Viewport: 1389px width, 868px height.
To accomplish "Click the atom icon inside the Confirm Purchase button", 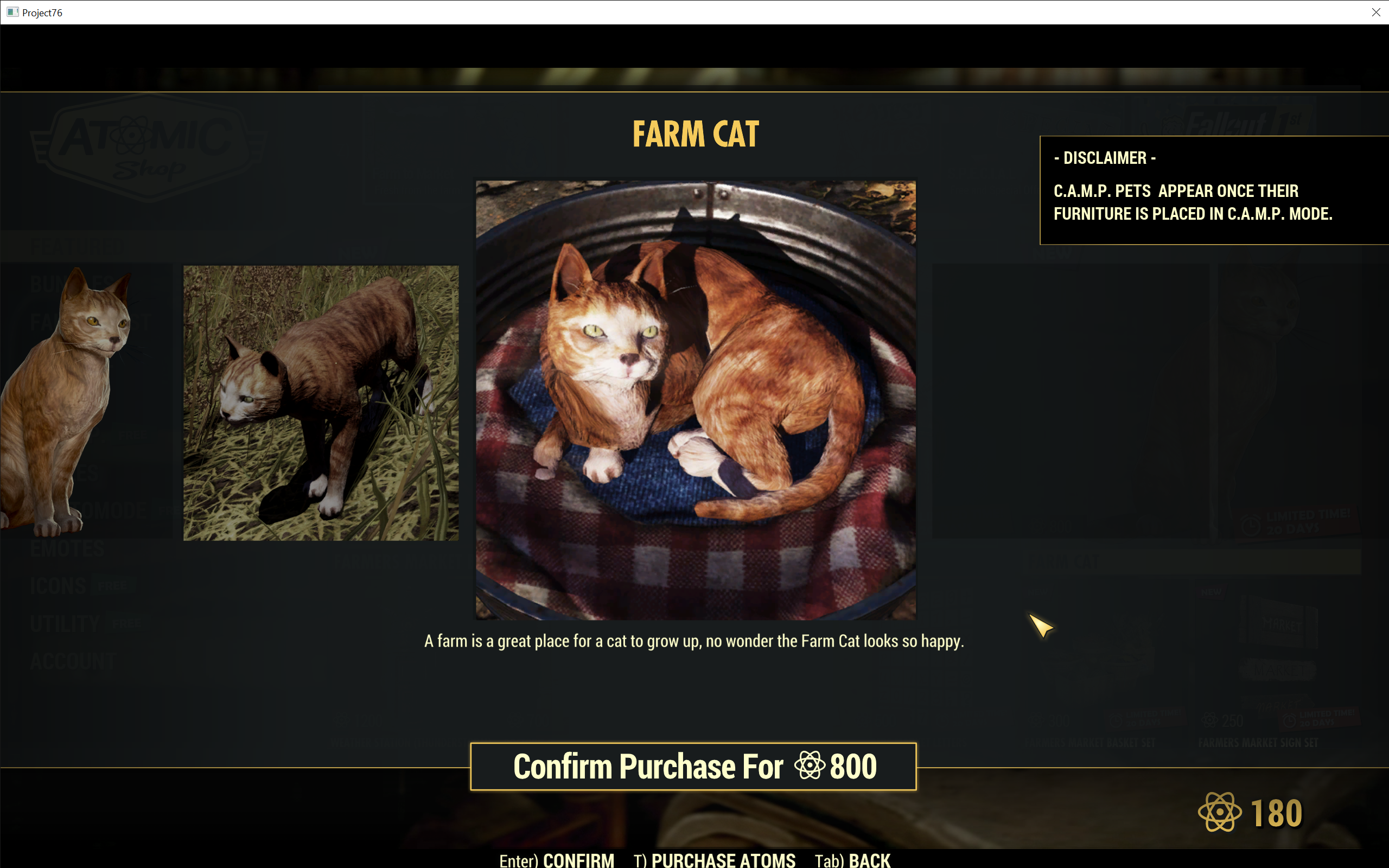I will (810, 766).
